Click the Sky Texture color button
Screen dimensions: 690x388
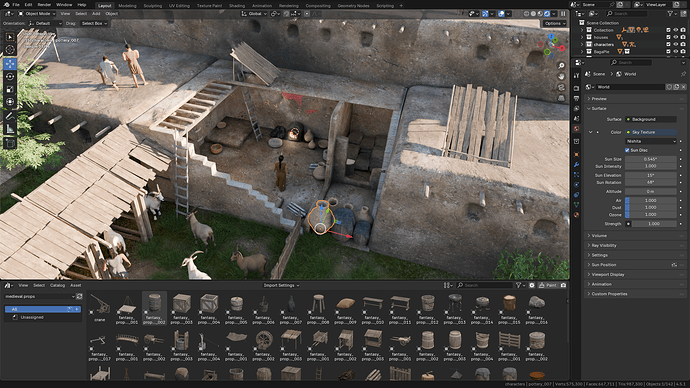tap(650, 132)
